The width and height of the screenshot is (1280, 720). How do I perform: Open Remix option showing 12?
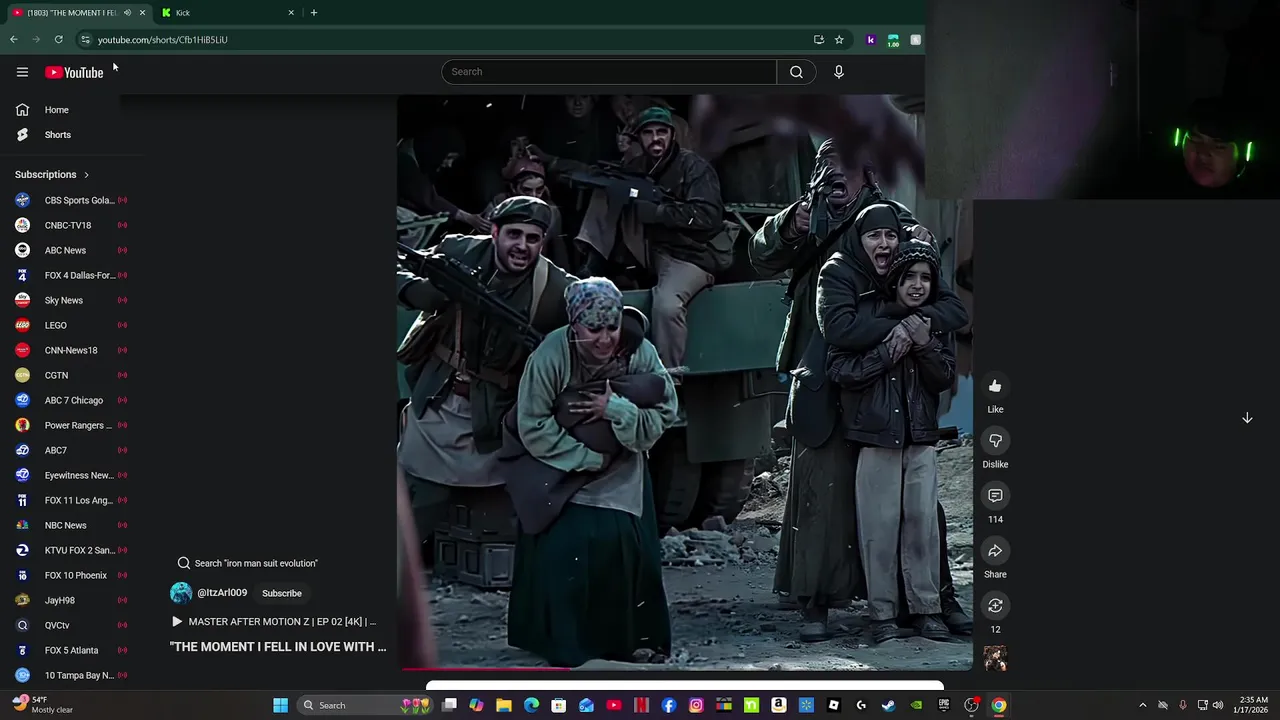point(995,606)
